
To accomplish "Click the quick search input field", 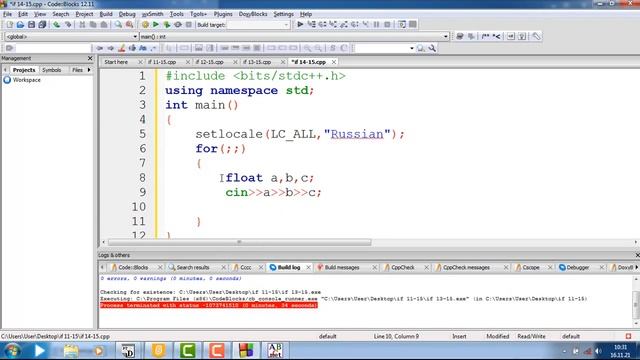I will 53,48.
